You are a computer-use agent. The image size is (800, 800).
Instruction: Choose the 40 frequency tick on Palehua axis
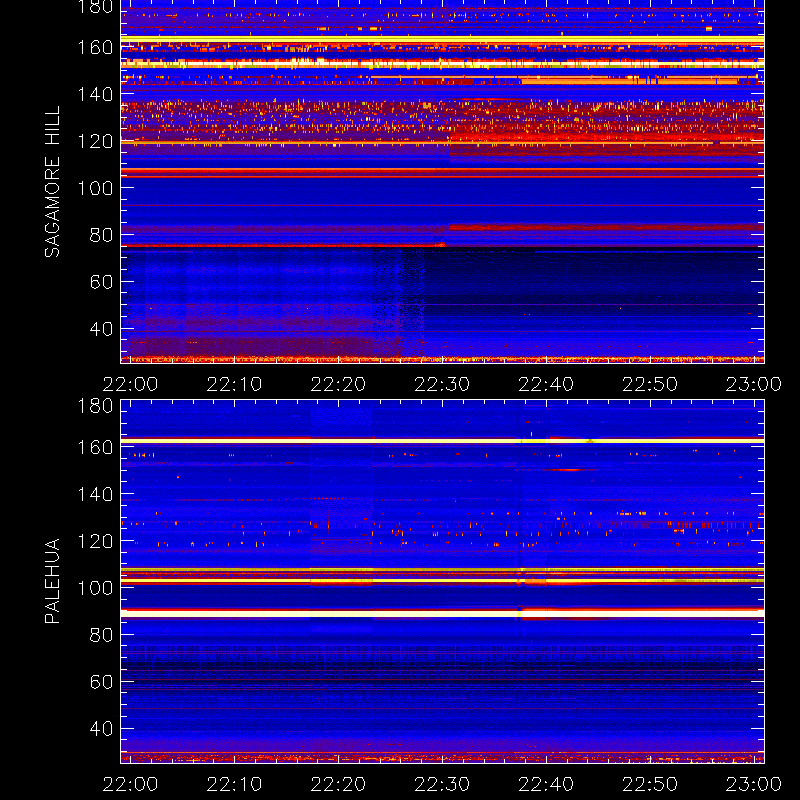point(101,729)
